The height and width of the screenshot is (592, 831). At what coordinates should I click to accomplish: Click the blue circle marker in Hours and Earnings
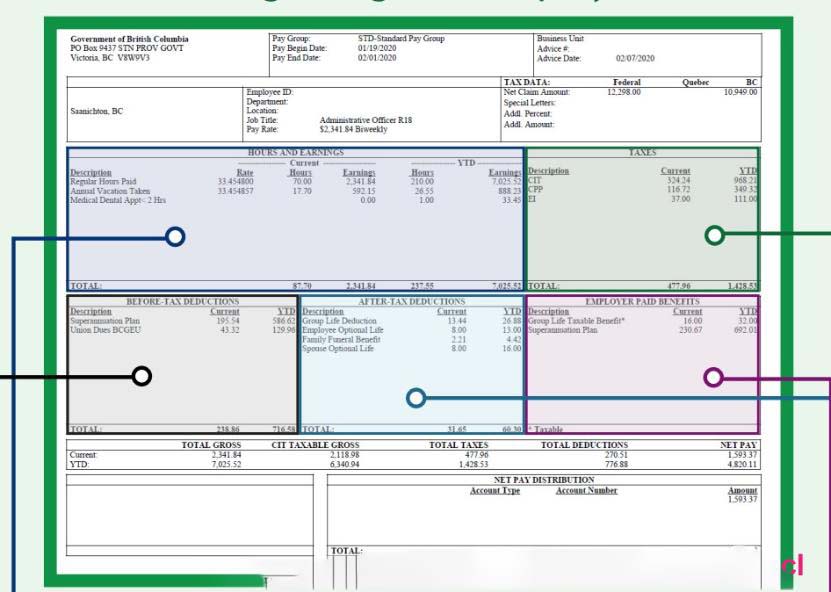click(175, 237)
